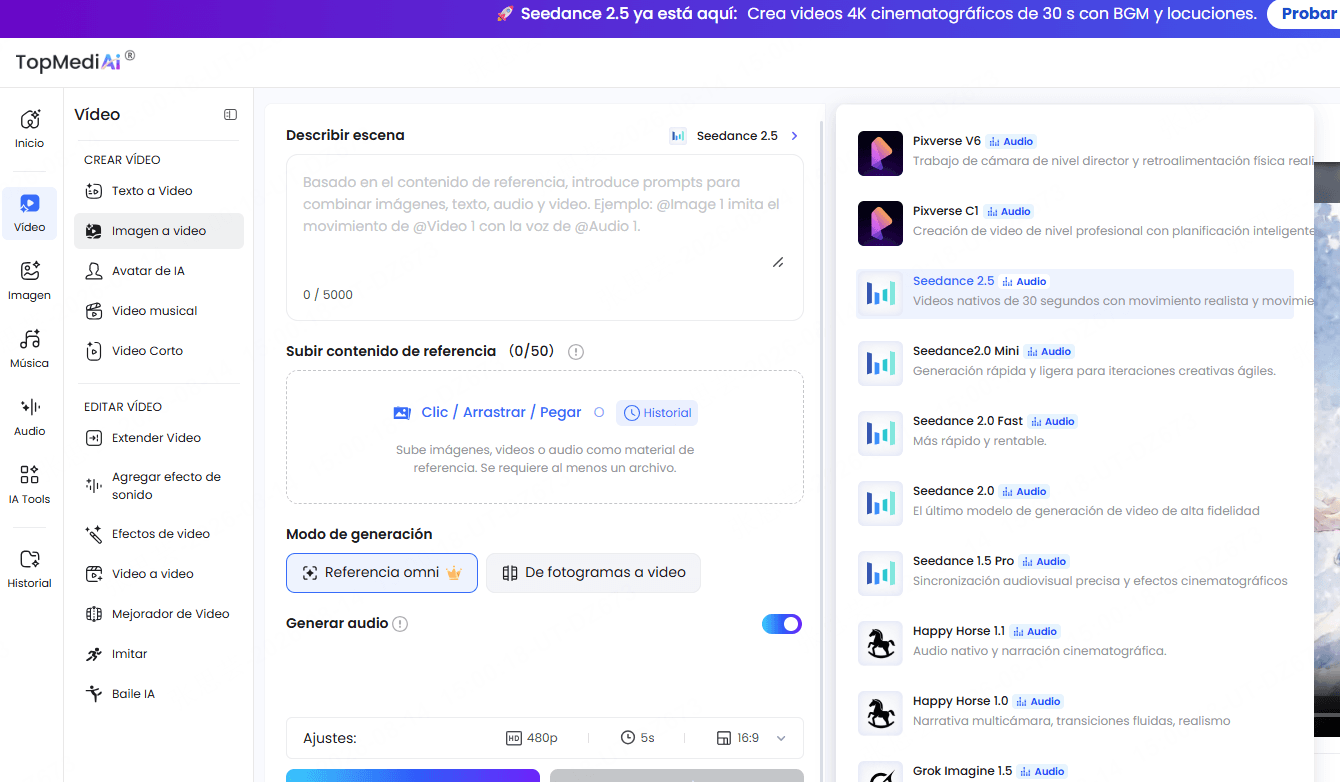Open the Imagen sidebar section

pyautogui.click(x=29, y=281)
